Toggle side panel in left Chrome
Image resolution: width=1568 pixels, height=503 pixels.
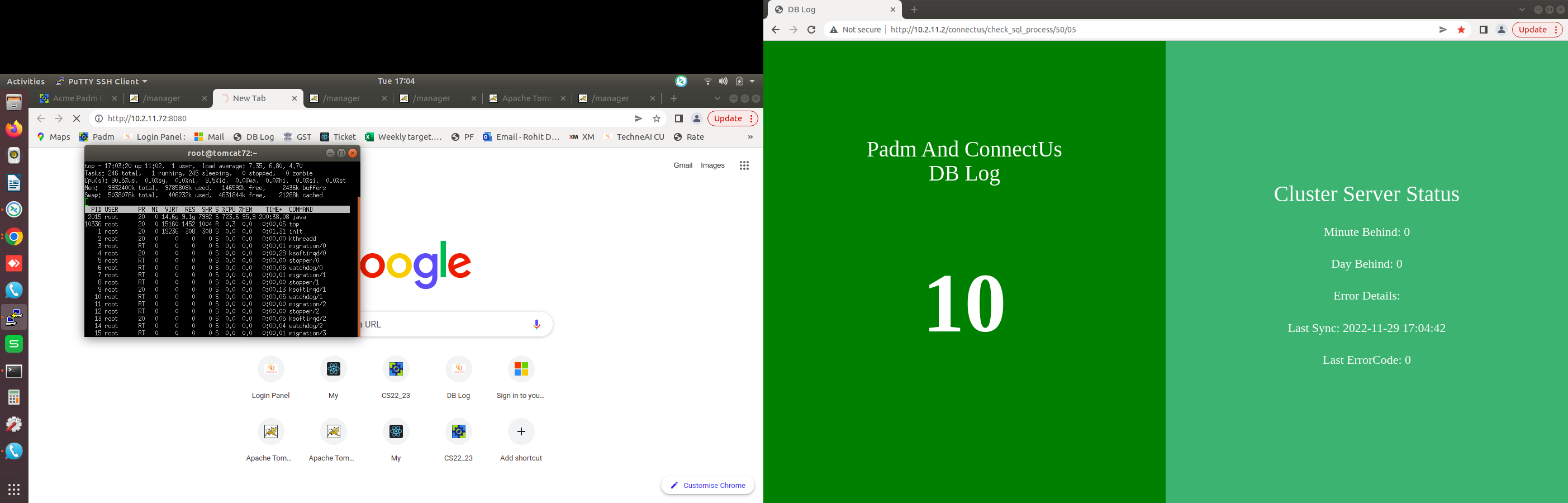[679, 118]
